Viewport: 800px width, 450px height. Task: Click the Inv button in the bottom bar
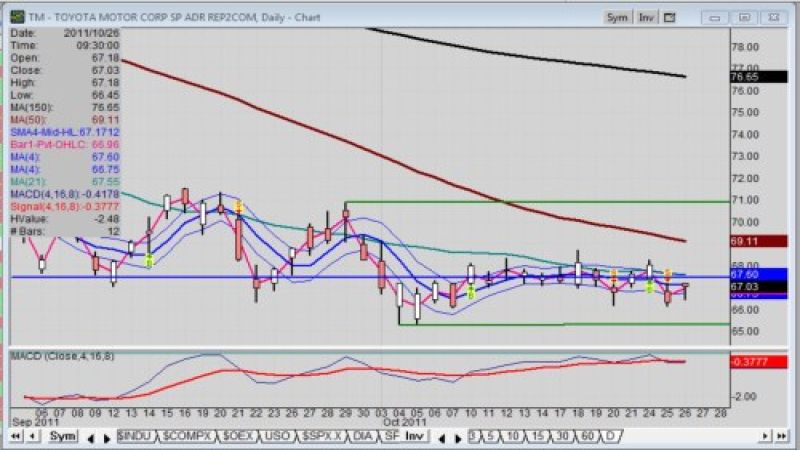point(414,436)
